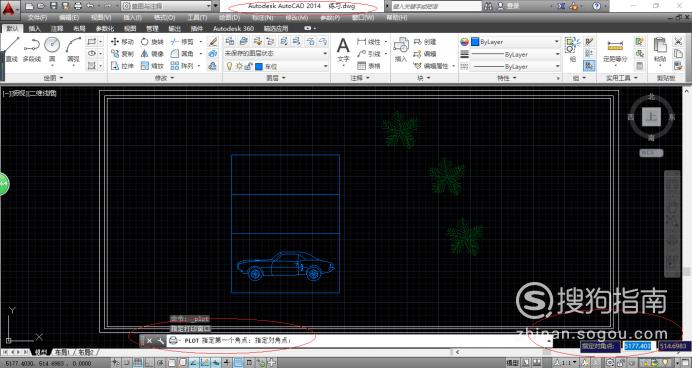Open the current layer dropdown (车位)
The height and width of the screenshot is (368, 692).
tap(276, 66)
